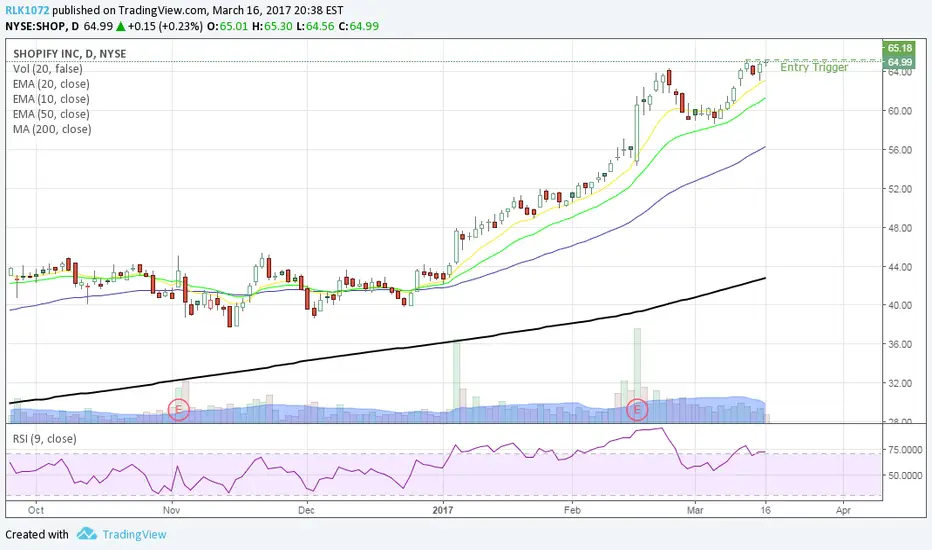Click the 2017 date axis label
Screen dimensions: 932x550
[443, 510]
